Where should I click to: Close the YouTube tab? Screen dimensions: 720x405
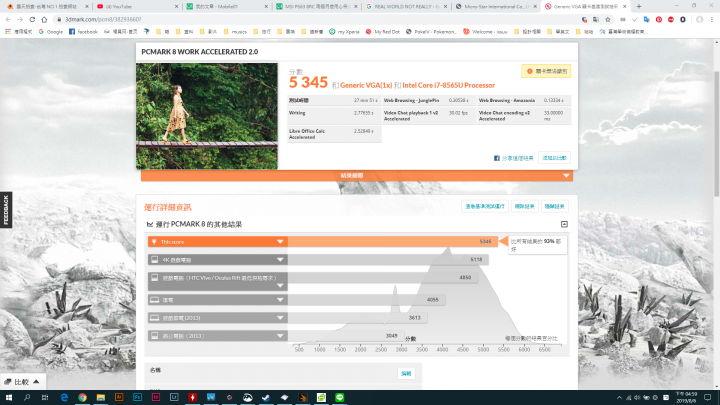[x=177, y=6]
